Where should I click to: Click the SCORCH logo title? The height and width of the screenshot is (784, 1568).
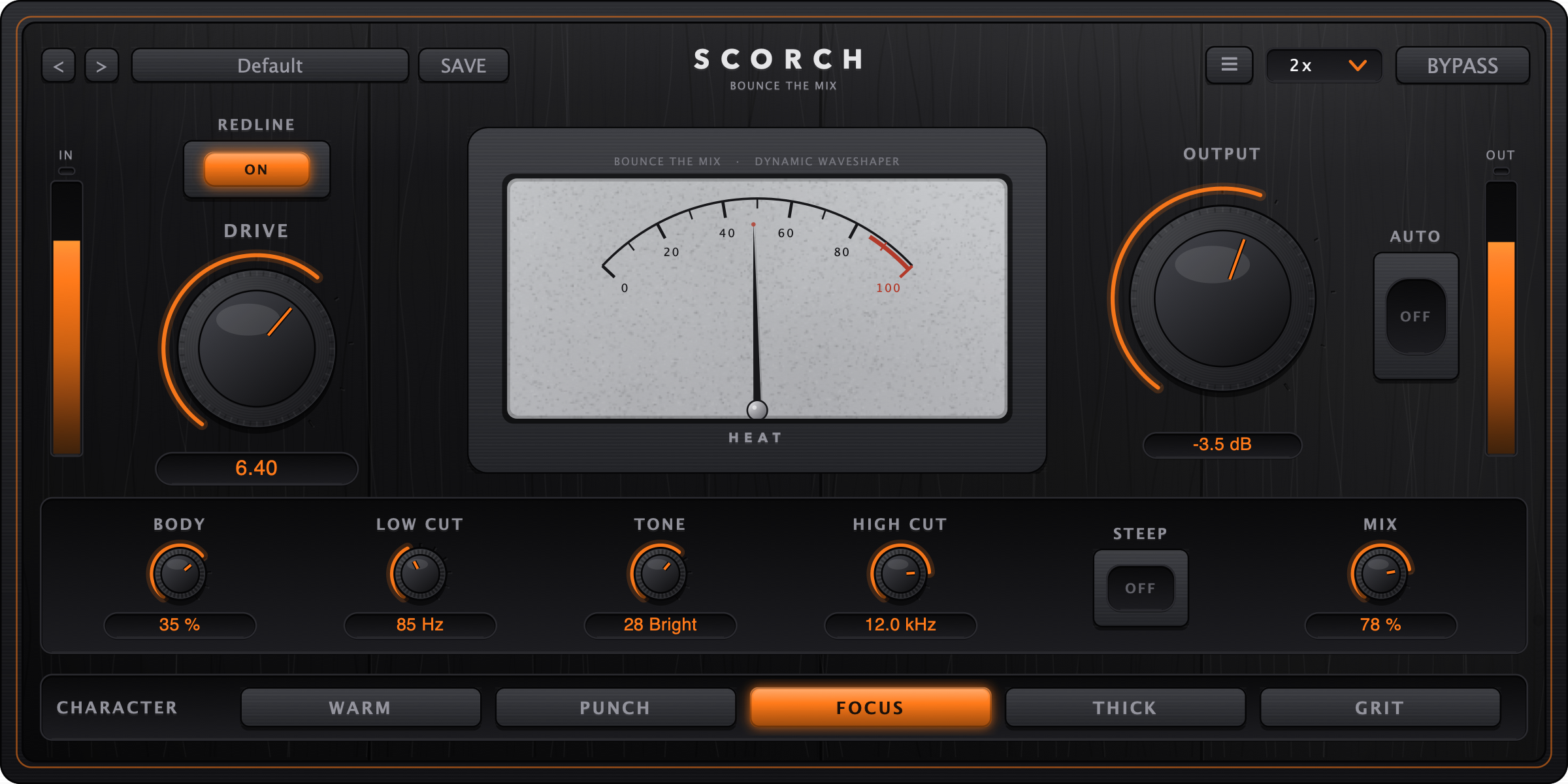click(x=779, y=59)
